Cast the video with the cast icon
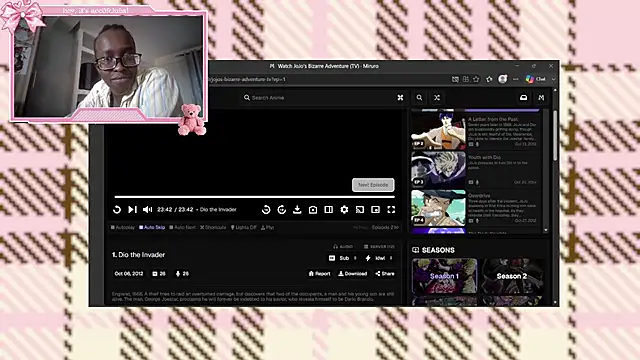Viewport: 640px width, 360px height. click(x=360, y=210)
